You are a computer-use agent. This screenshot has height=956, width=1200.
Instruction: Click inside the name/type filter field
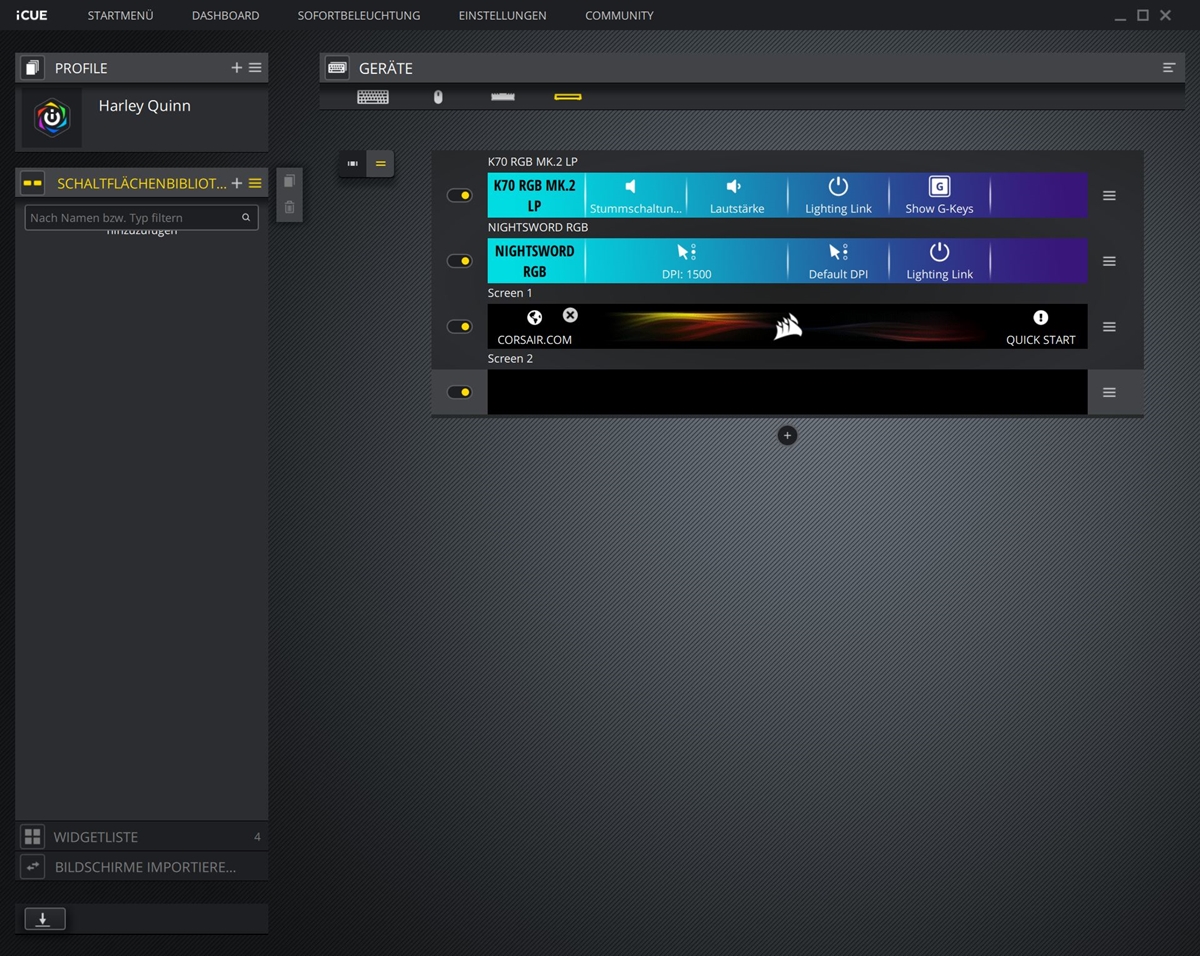click(141, 218)
